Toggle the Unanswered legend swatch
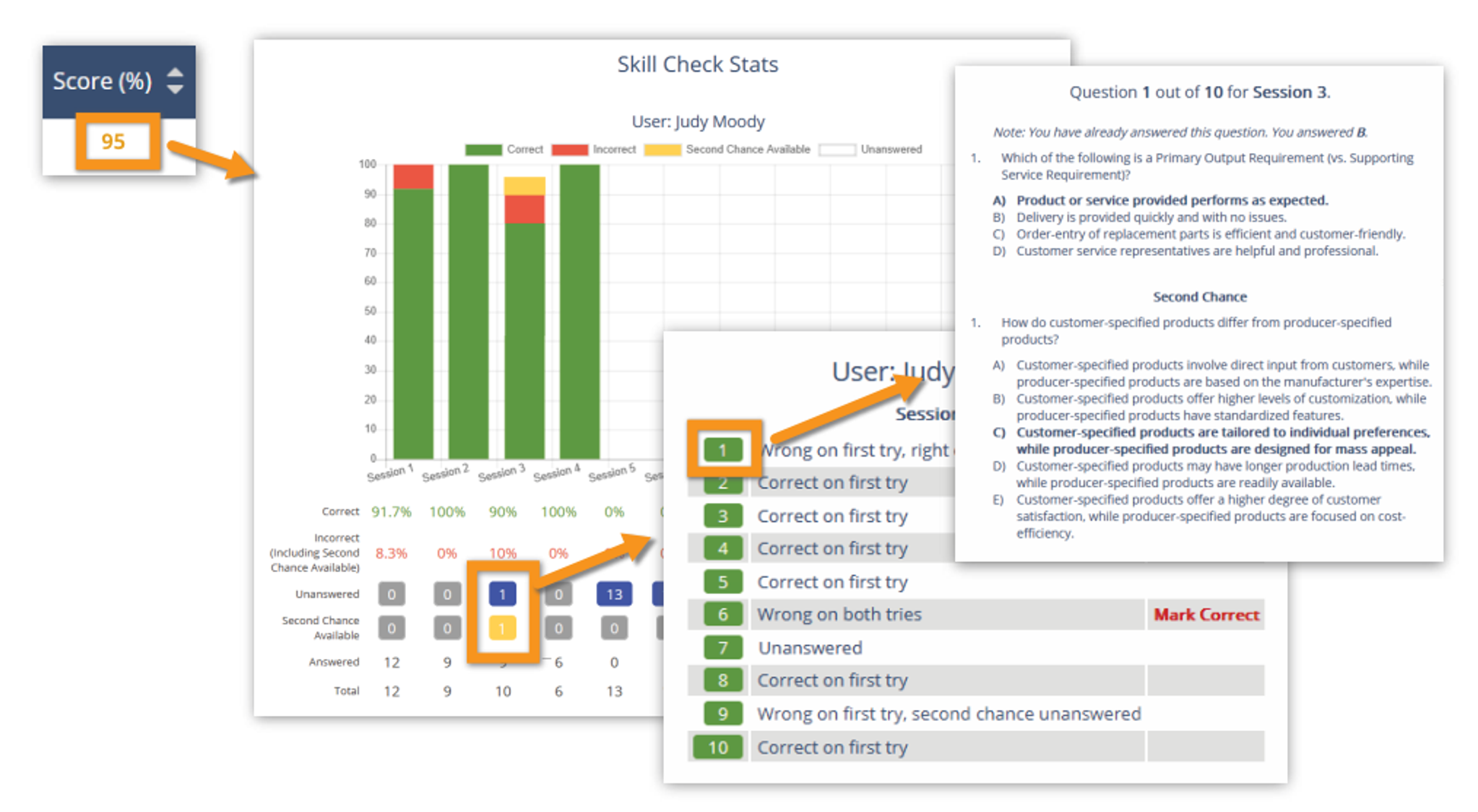 [x=837, y=150]
